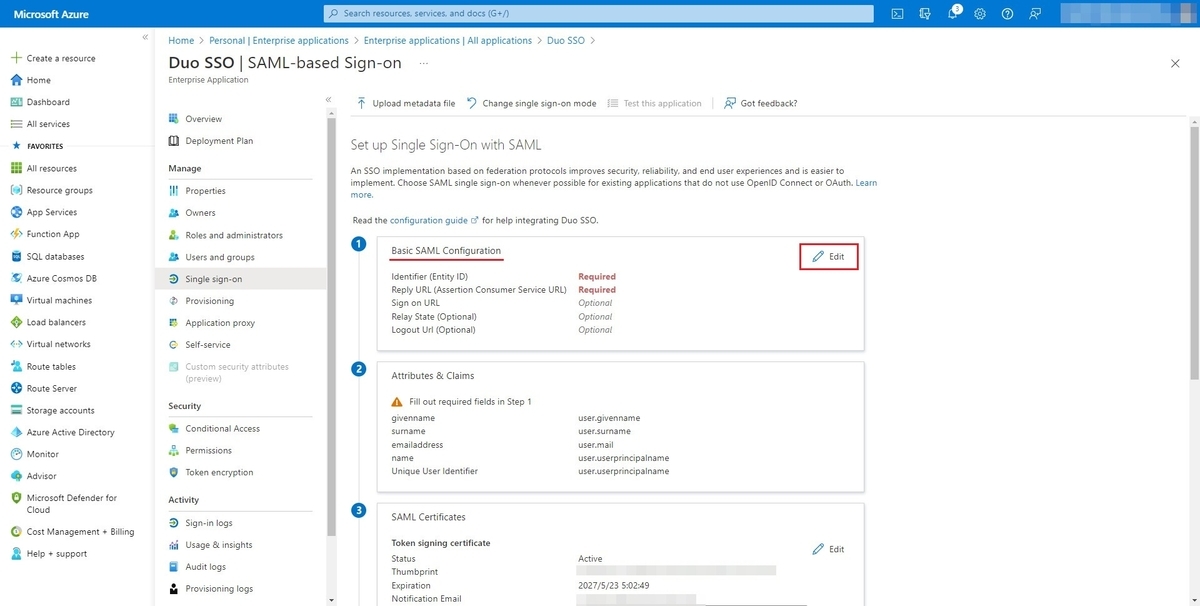Open All resources favorite
Screen dimensions: 1200x606
point(51,168)
